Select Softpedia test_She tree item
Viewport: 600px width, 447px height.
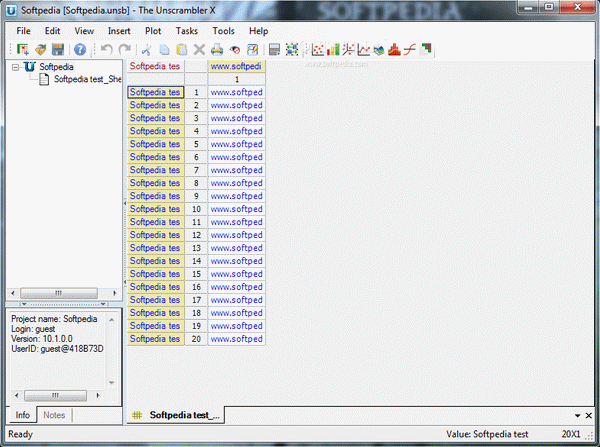88,79
